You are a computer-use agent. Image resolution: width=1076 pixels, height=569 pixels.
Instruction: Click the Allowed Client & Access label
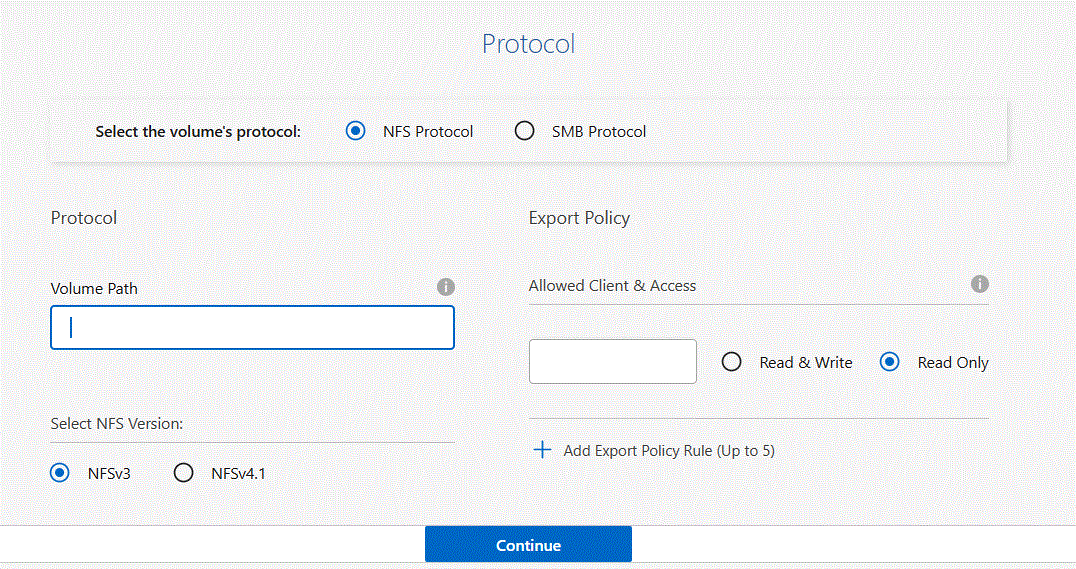click(x=612, y=285)
